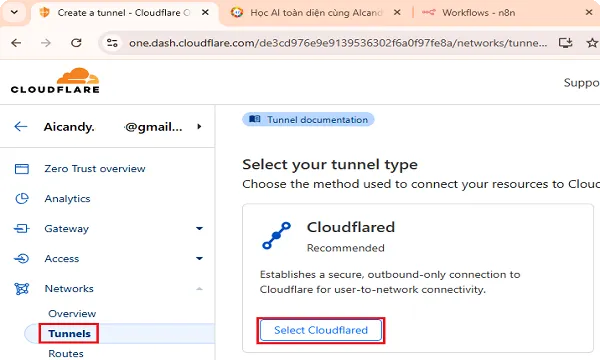
Task: Click the Networks sidebar icon
Action: (22, 288)
